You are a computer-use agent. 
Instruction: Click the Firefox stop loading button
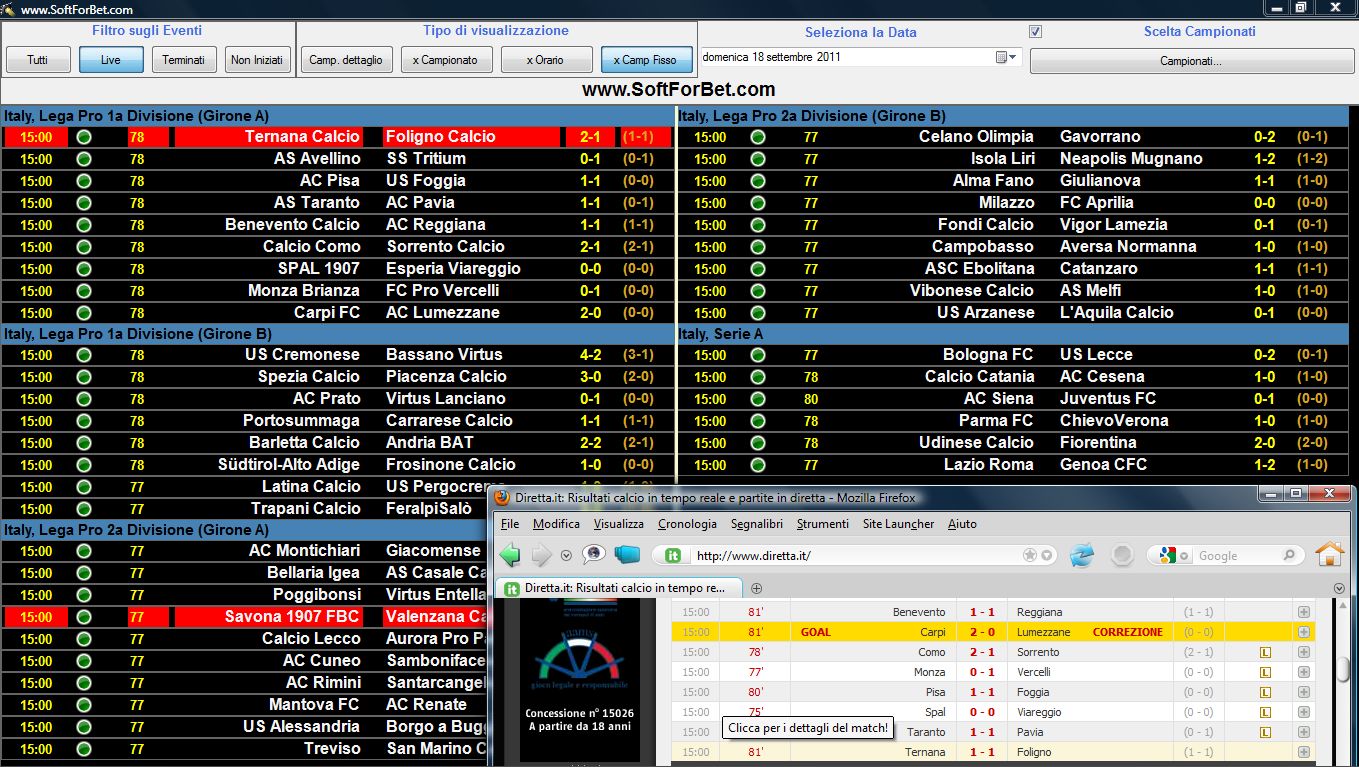pos(1122,555)
